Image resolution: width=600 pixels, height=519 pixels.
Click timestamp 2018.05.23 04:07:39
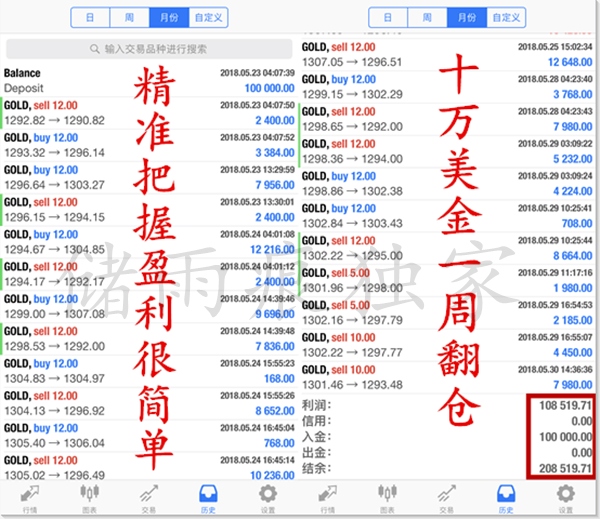tap(258, 73)
